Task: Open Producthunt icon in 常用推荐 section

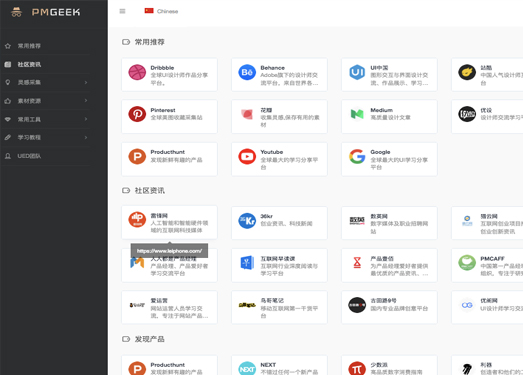Action: (137, 156)
